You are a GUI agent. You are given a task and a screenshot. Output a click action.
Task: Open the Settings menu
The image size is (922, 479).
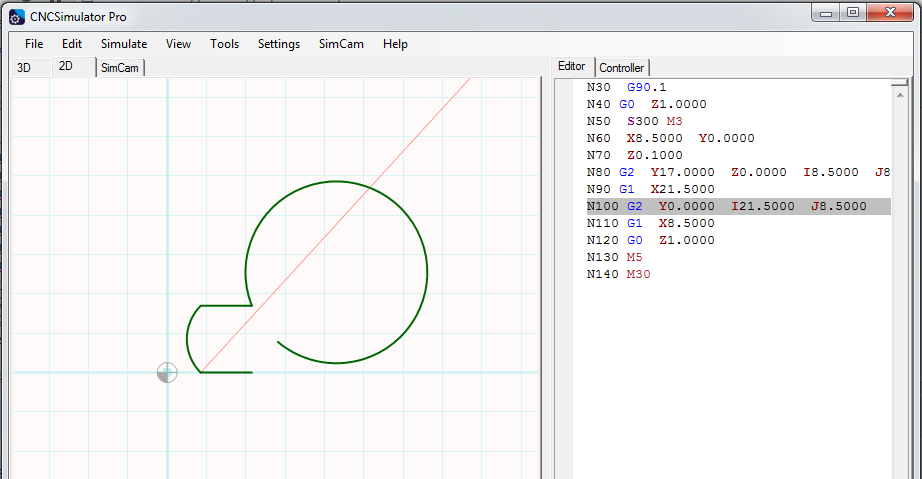(x=279, y=44)
